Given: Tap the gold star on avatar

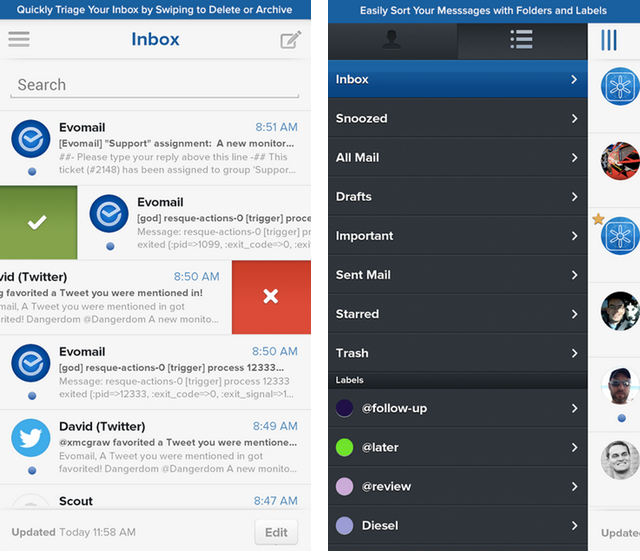Looking at the screenshot, I should pos(598,219).
